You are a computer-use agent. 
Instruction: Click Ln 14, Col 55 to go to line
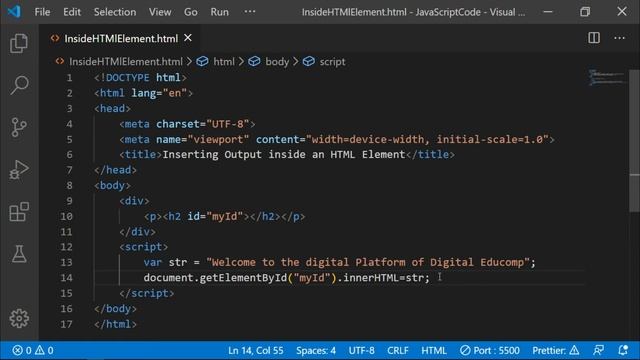(x=256, y=350)
